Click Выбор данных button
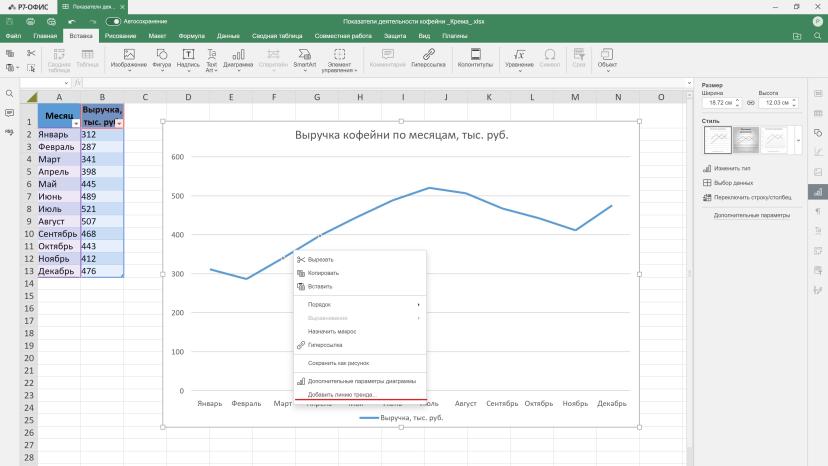828x466 pixels. (728, 183)
